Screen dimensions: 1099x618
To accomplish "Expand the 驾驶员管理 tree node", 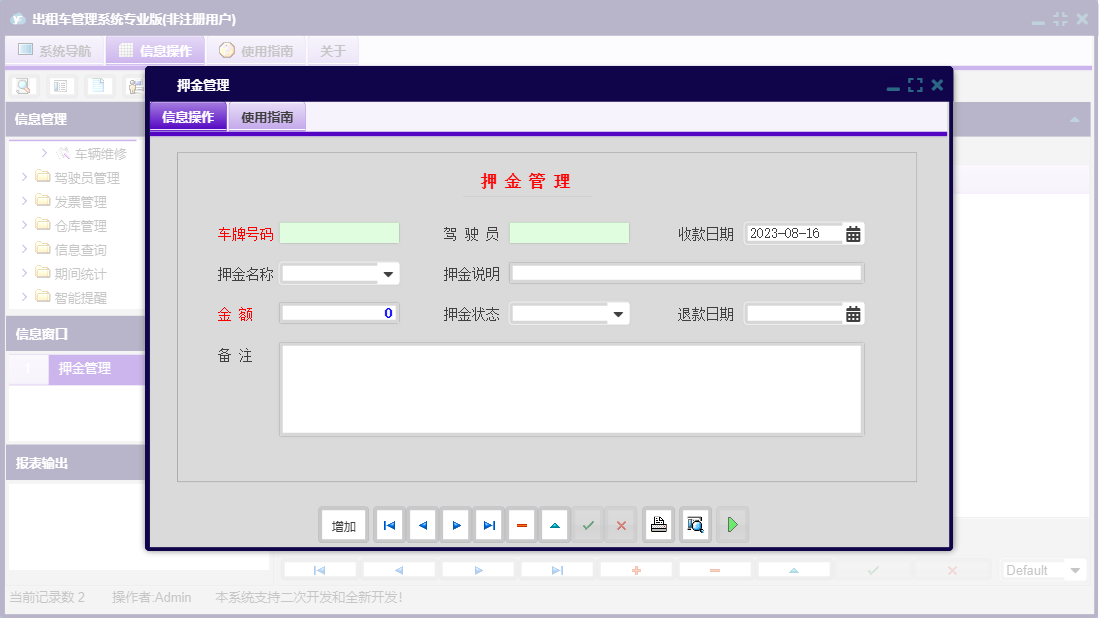I will point(25,177).
